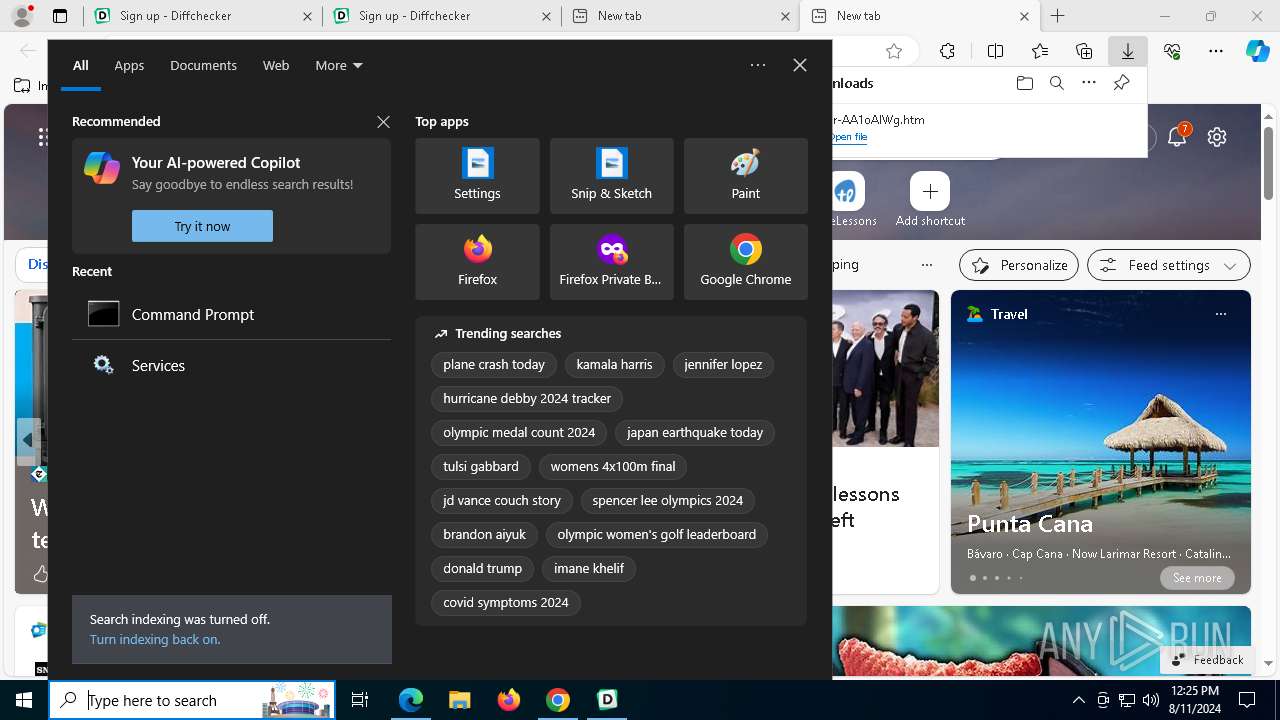Open Edge Collections icon
The image size is (1280, 720).
click(1084, 51)
